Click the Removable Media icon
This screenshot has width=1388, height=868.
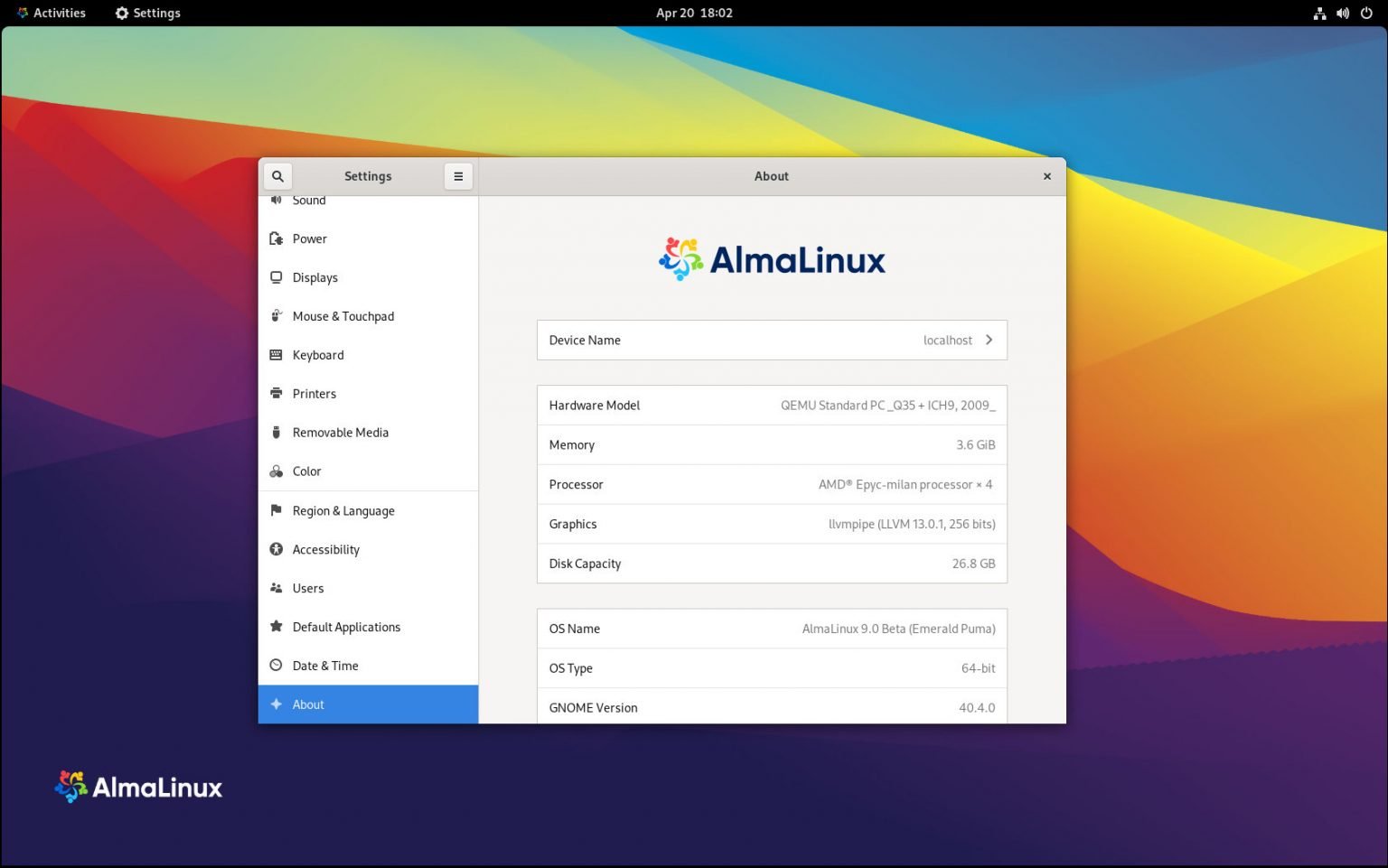[x=277, y=432]
